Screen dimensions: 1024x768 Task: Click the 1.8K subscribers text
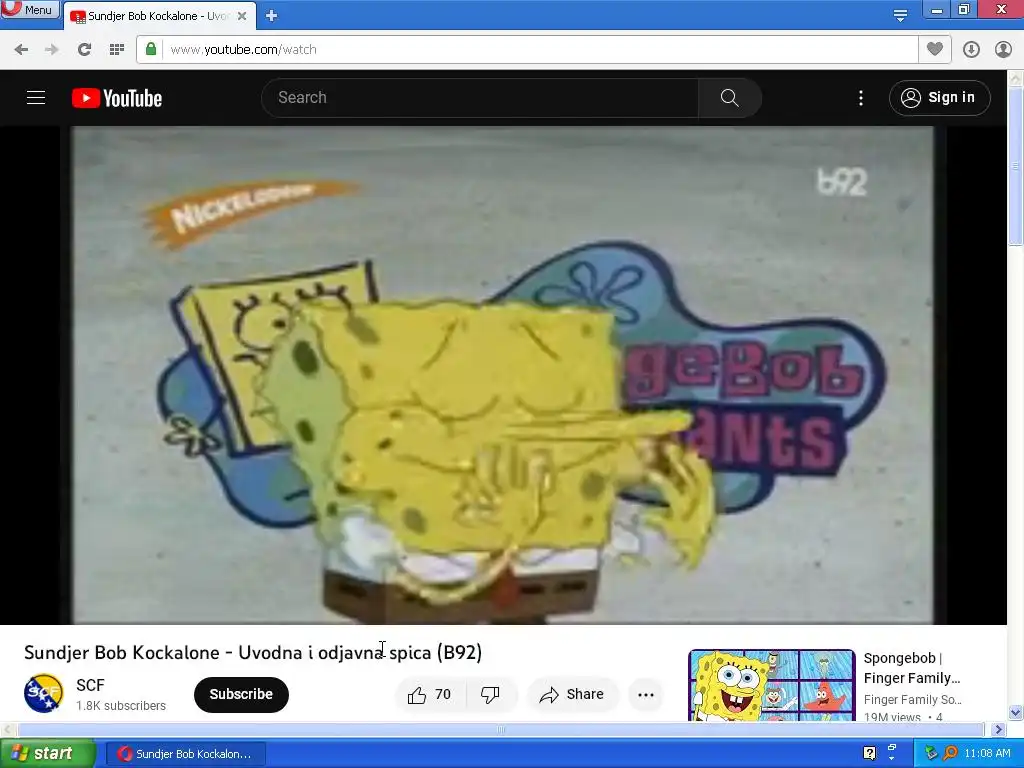click(121, 706)
